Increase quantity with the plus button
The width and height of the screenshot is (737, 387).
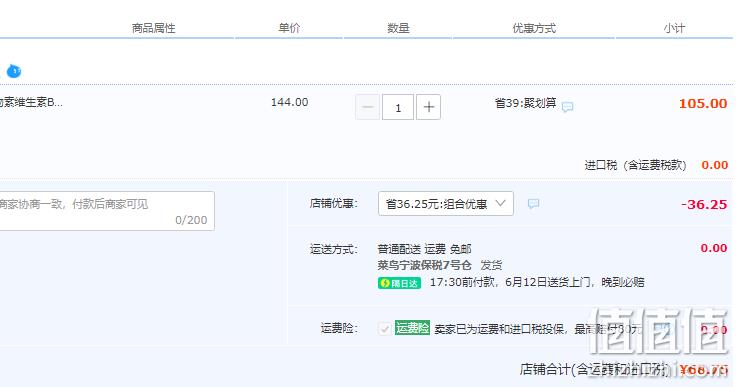(x=428, y=107)
